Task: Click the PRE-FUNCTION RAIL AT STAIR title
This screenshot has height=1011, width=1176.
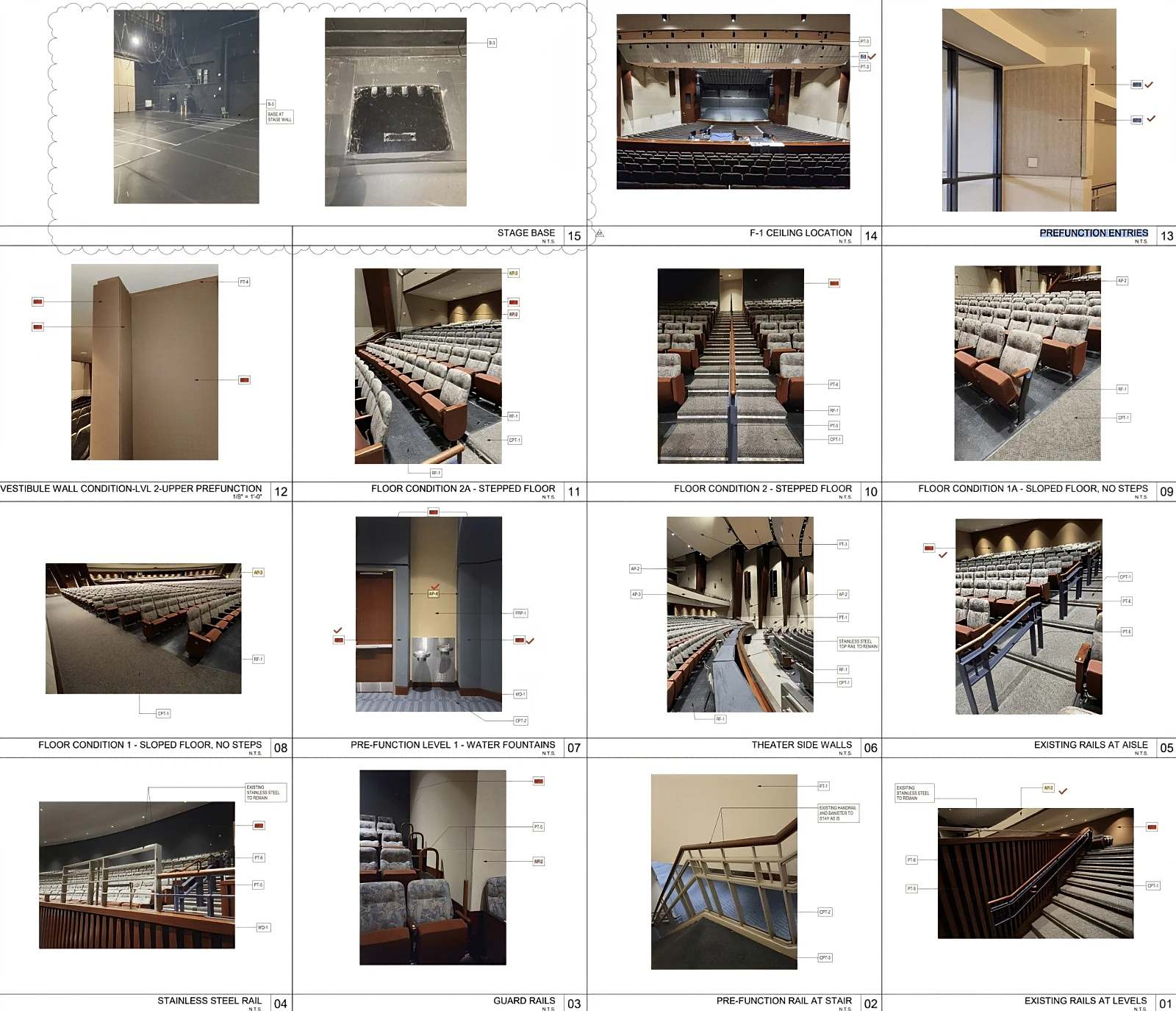Action: click(784, 1001)
